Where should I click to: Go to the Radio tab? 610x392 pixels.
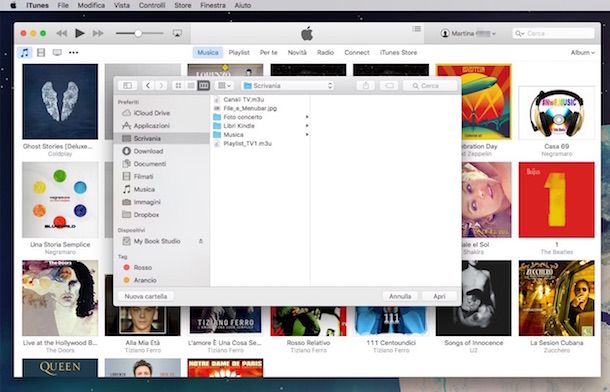pyautogui.click(x=325, y=52)
